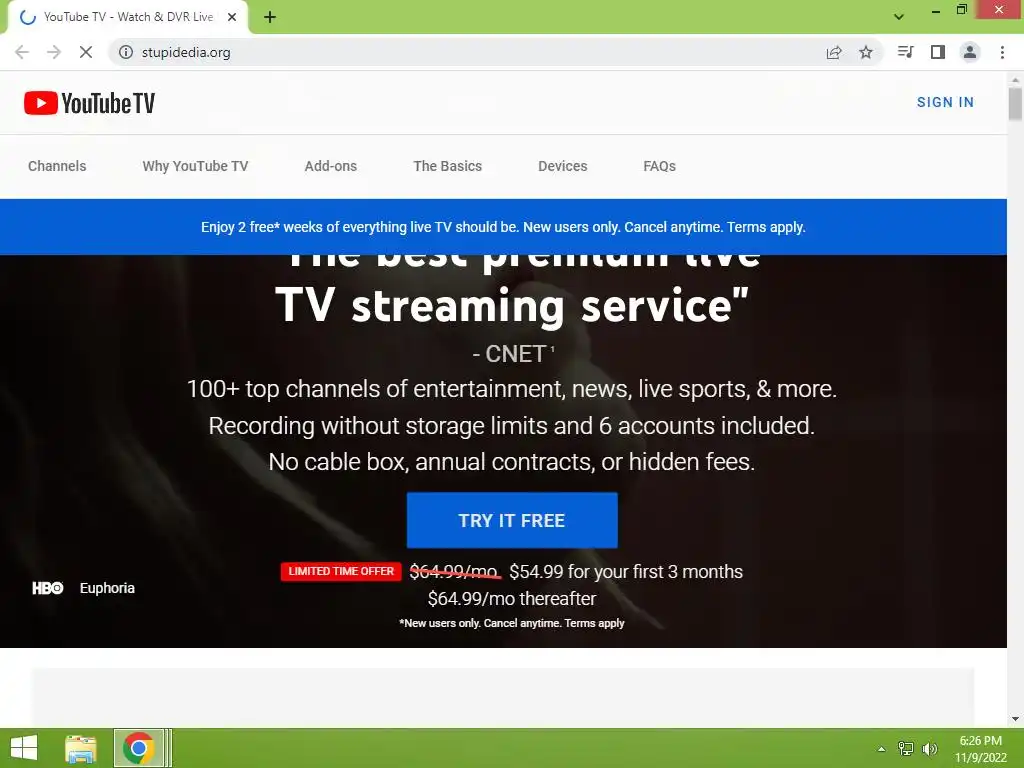The width and height of the screenshot is (1024, 768).
Task: Click scrollbar down arrow
Action: pyautogui.click(x=1015, y=719)
